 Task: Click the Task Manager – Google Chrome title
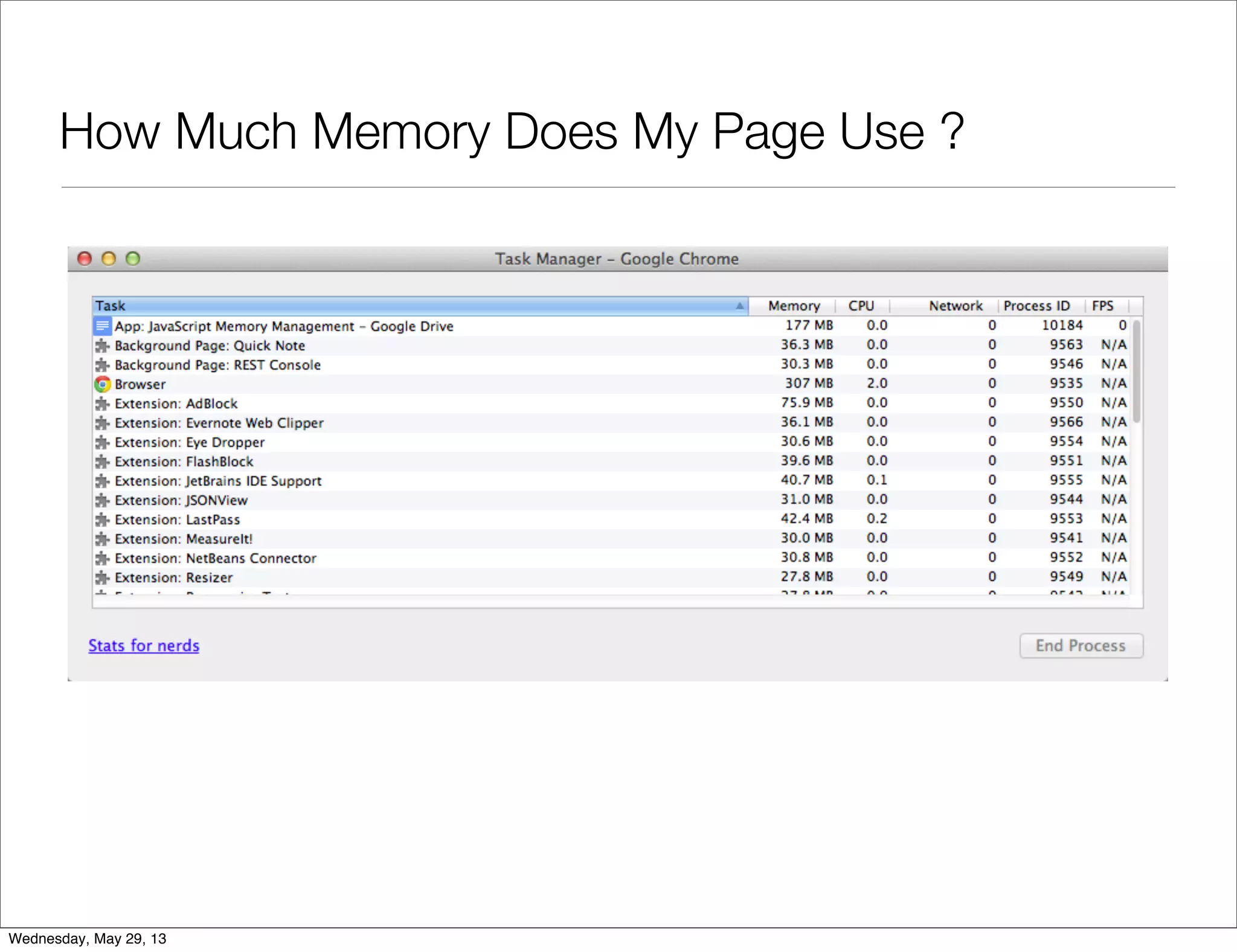pyautogui.click(x=617, y=259)
